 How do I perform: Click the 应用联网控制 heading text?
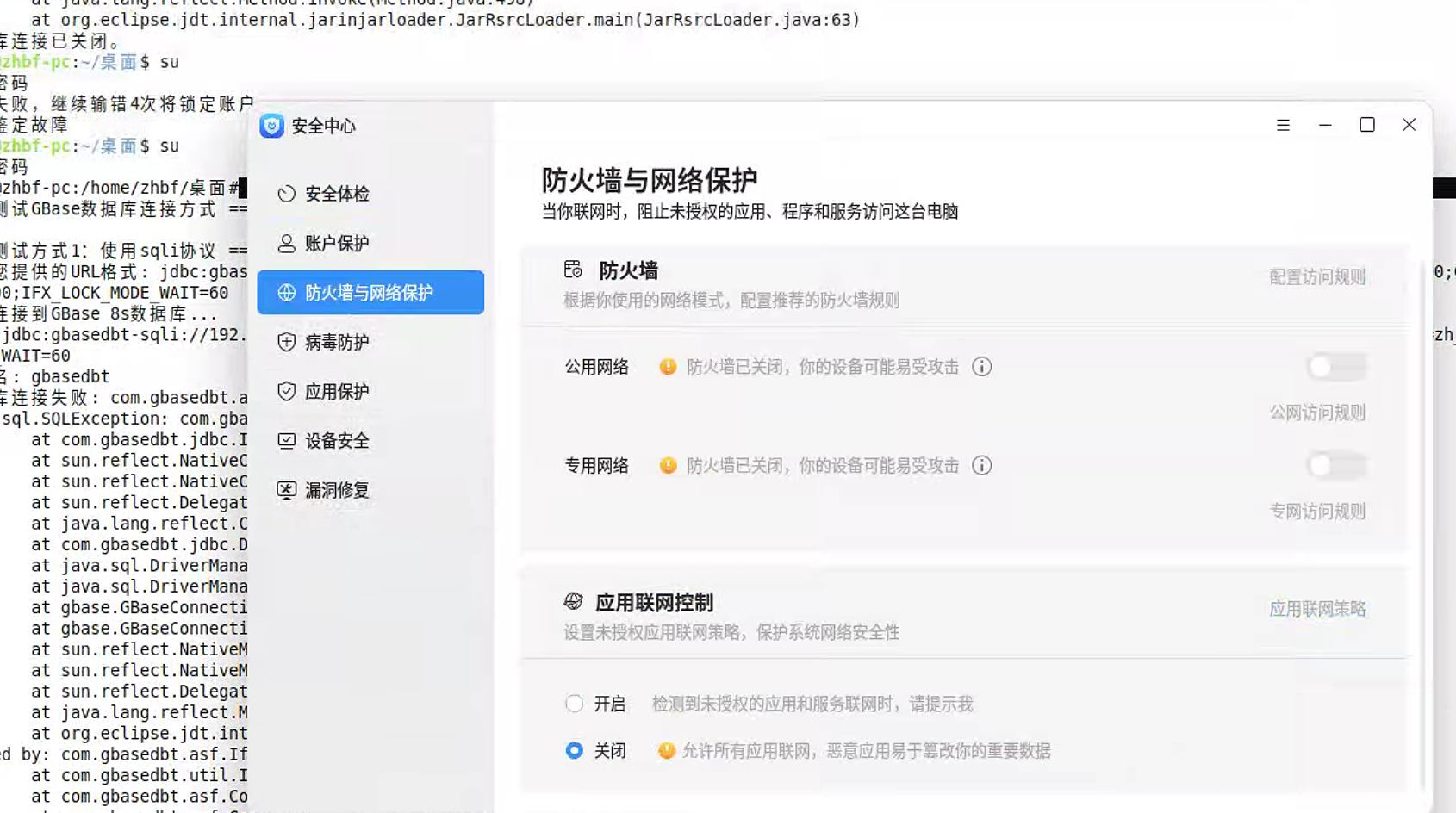pyautogui.click(x=654, y=603)
